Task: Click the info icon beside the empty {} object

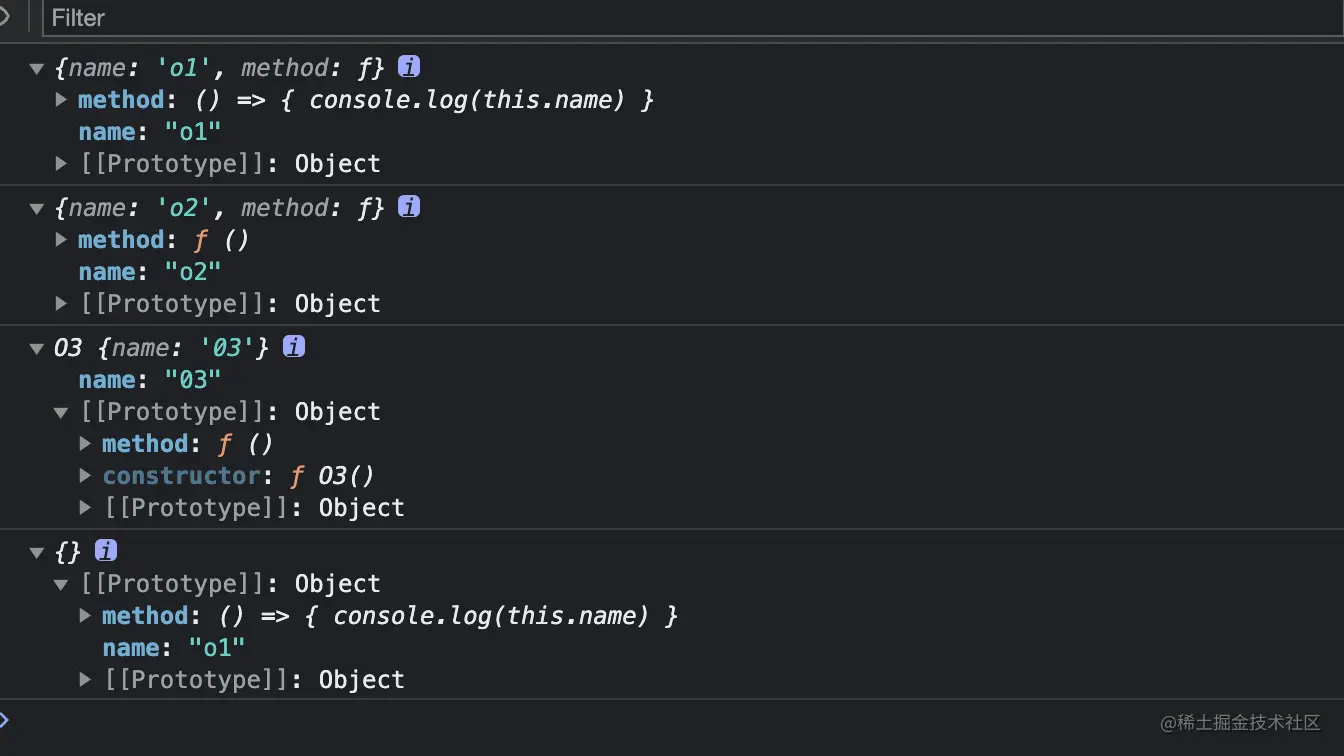Action: [x=106, y=551]
